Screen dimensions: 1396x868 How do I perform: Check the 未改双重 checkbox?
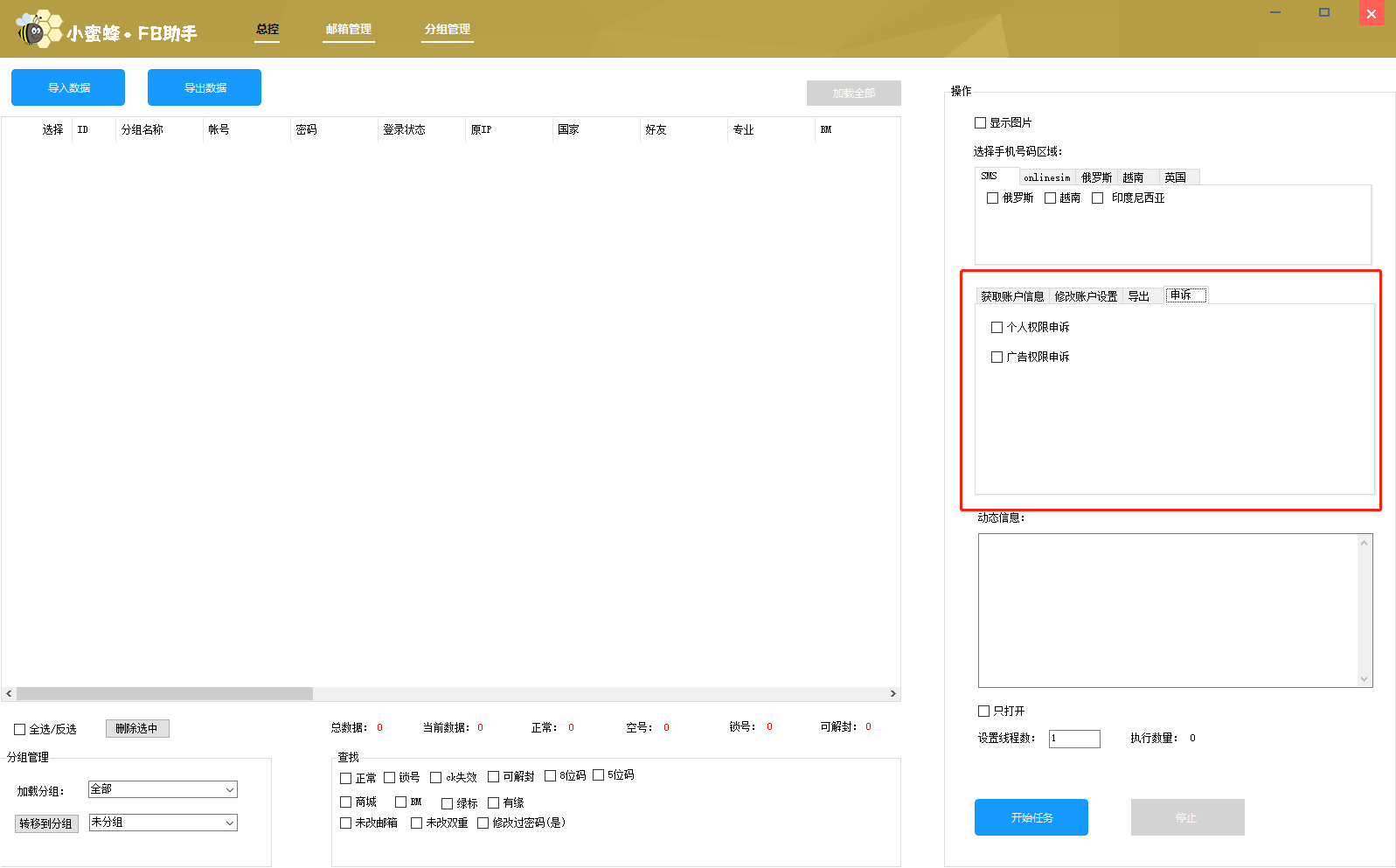417,823
